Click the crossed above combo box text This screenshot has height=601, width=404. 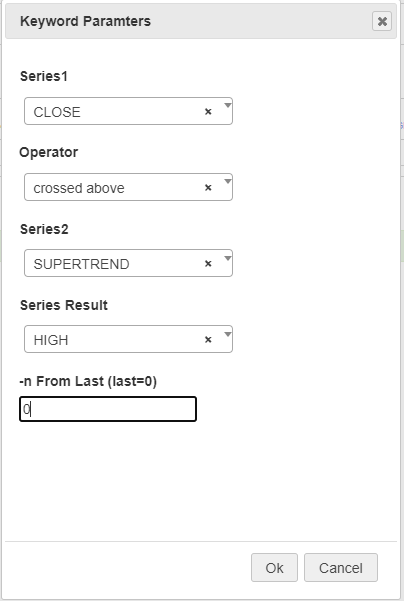click(x=79, y=188)
